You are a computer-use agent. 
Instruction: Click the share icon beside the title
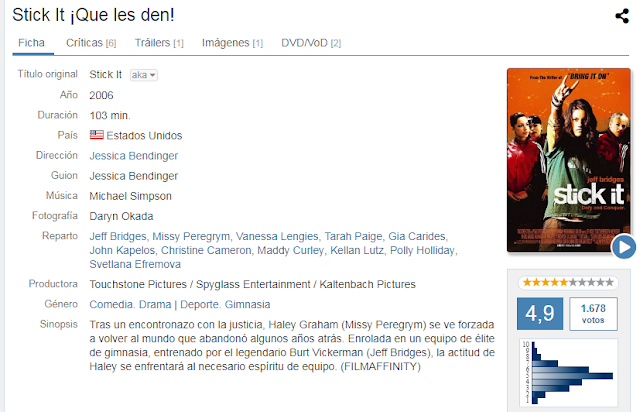[x=622, y=16]
